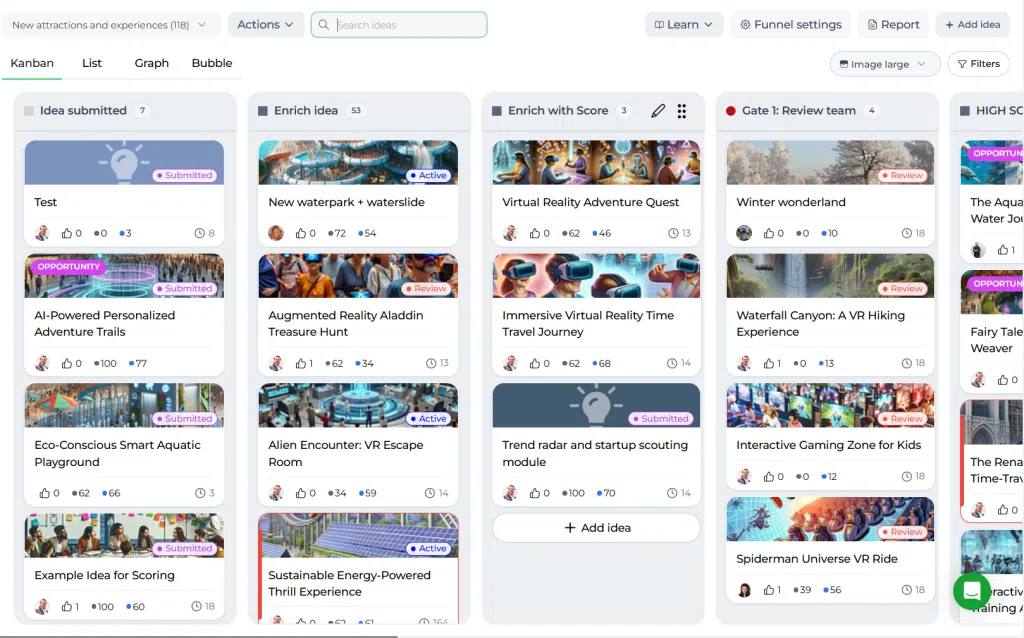Open the Image large view dropdown

(x=884, y=64)
